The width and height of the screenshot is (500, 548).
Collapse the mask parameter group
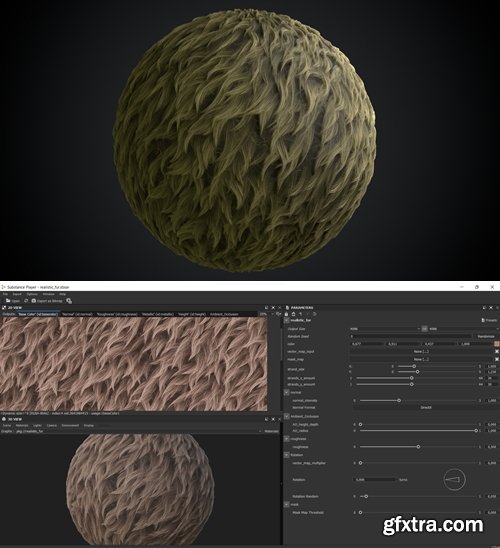point(287,504)
